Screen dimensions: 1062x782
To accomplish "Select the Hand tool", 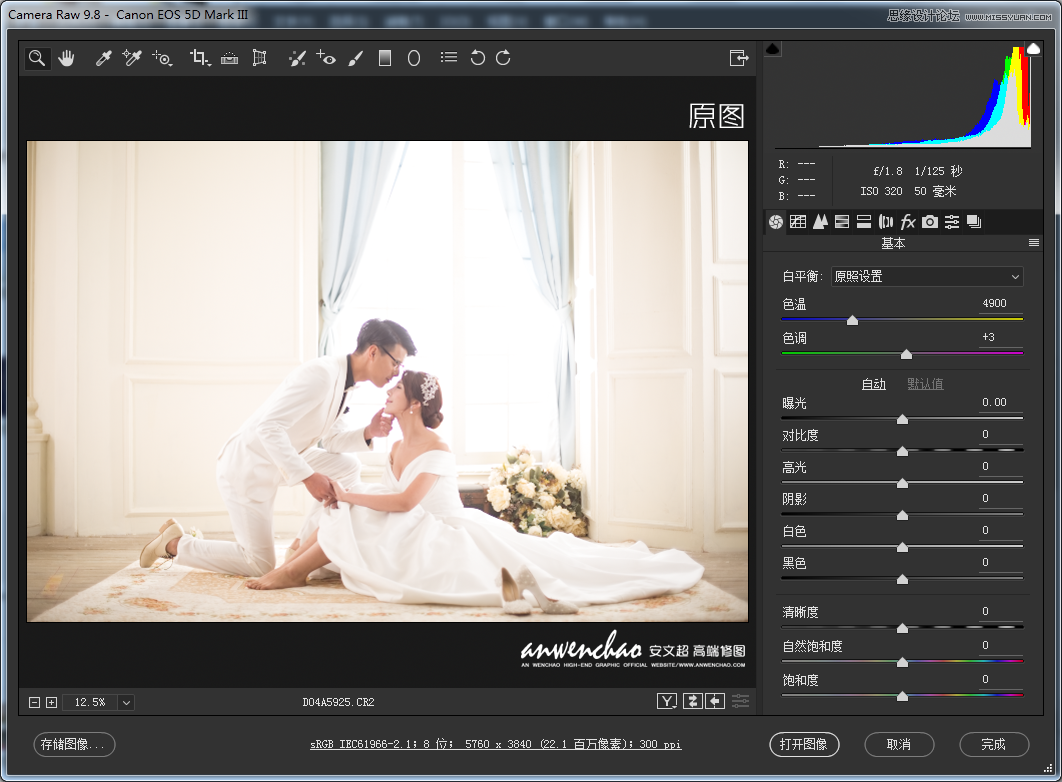I will click(x=66, y=57).
